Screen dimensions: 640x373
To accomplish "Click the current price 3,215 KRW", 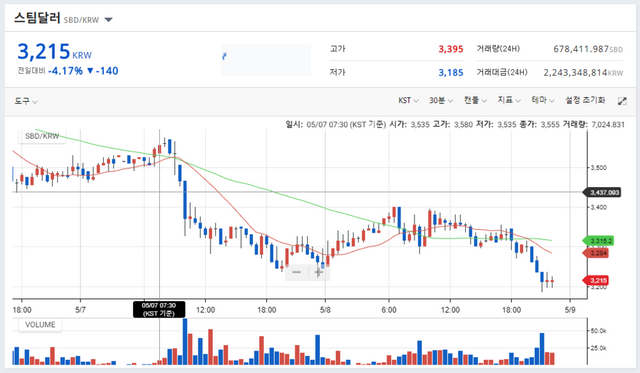I will 54,52.
